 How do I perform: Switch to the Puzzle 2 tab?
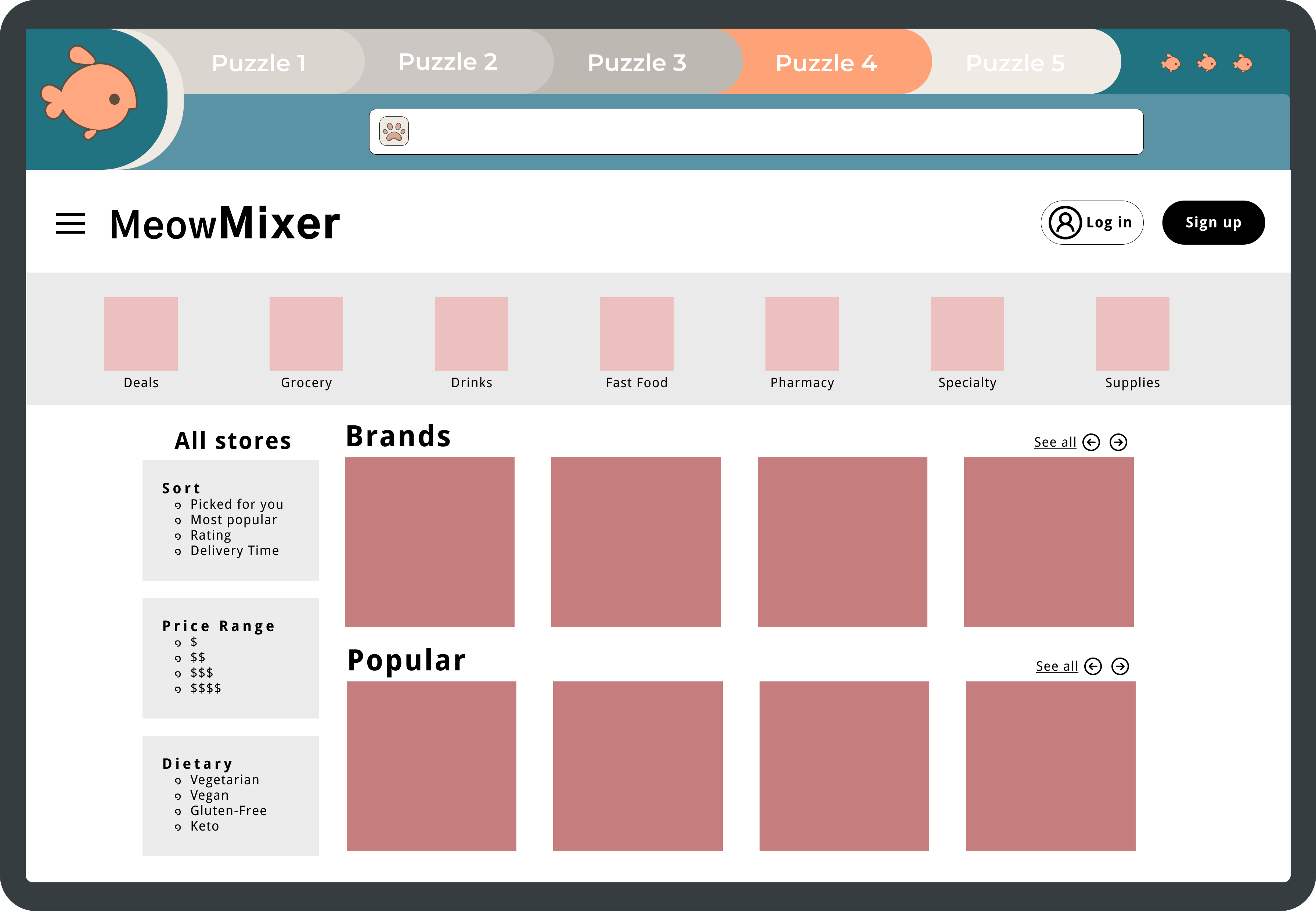click(447, 62)
